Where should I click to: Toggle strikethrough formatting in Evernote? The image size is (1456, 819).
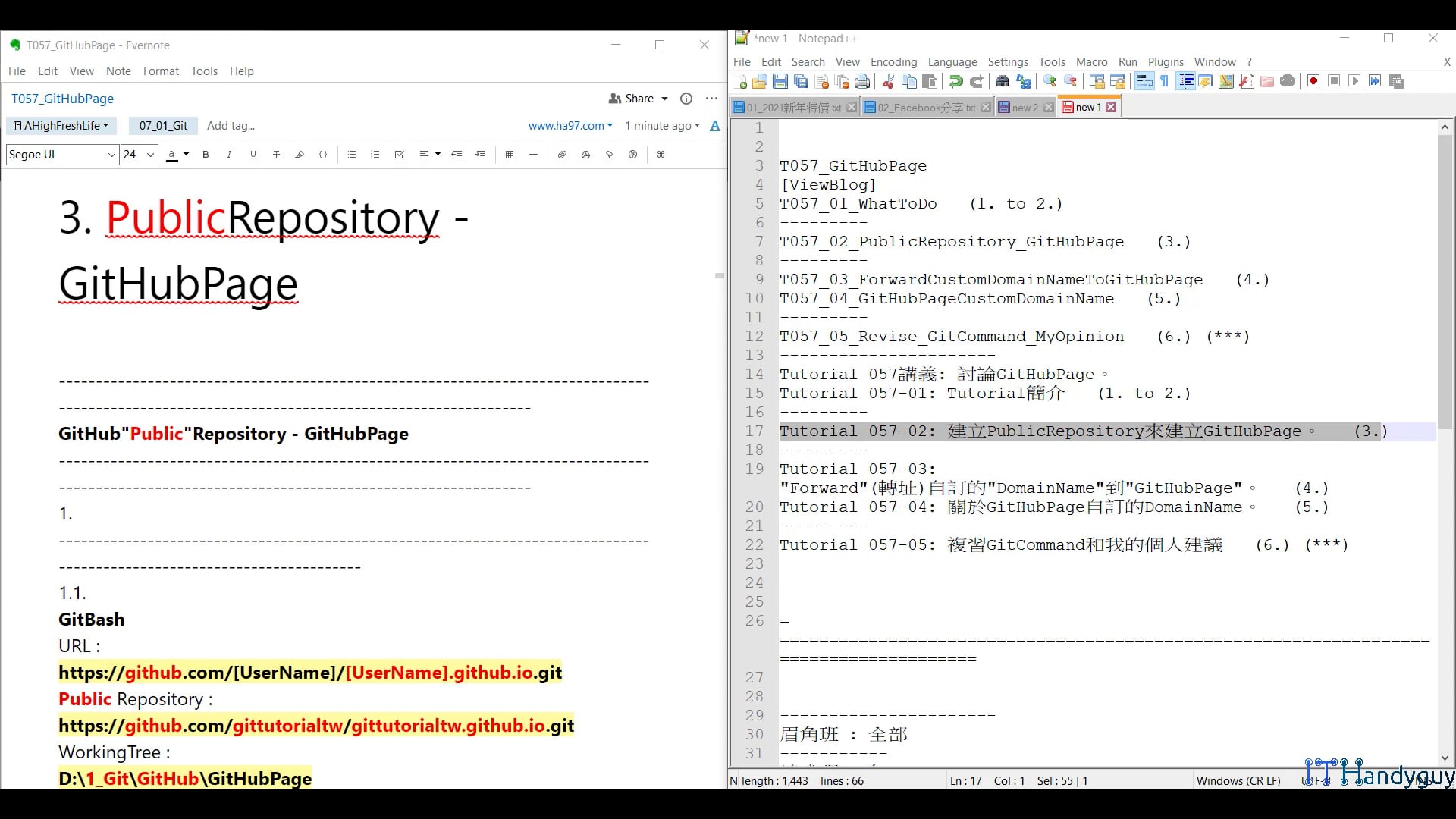click(276, 155)
